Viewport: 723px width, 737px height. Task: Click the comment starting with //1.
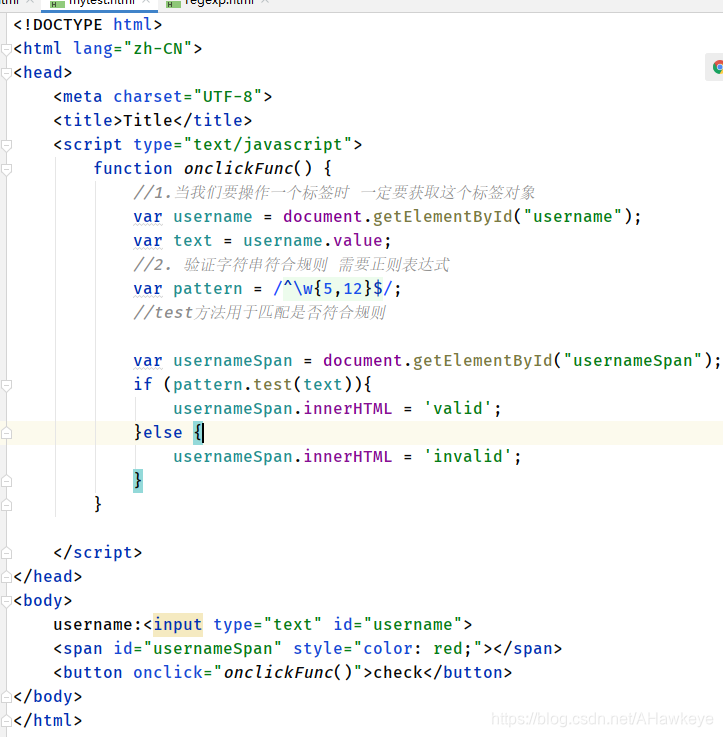point(334,192)
